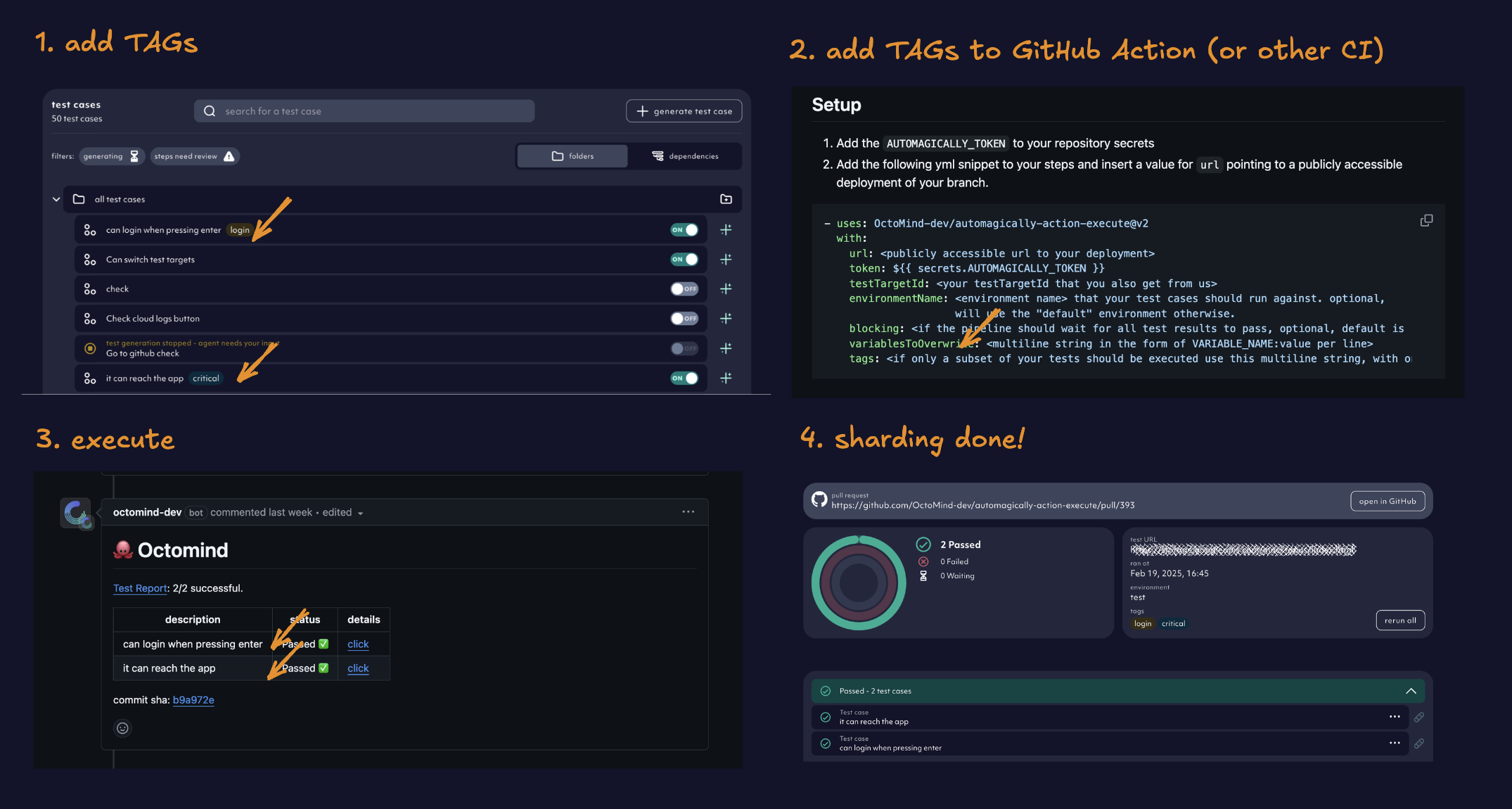Click test steps icon of check row
Screen dimensions: 1512x809
click(90, 289)
